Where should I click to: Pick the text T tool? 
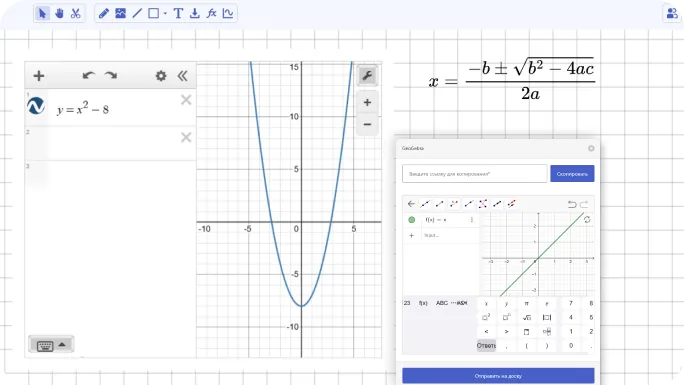(x=178, y=14)
